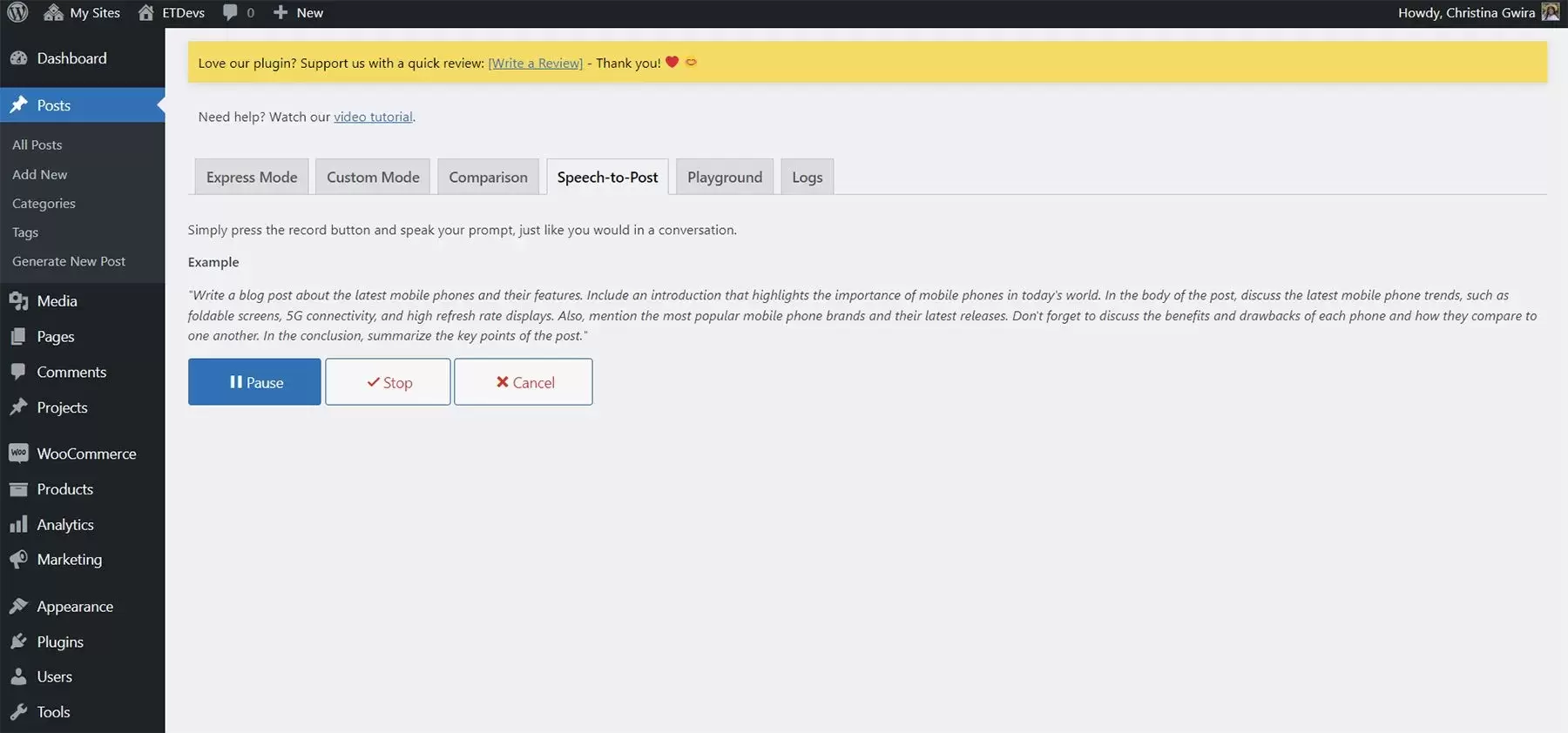Image resolution: width=1568 pixels, height=733 pixels.
Task: Open the Media library icon
Action: tap(18, 301)
